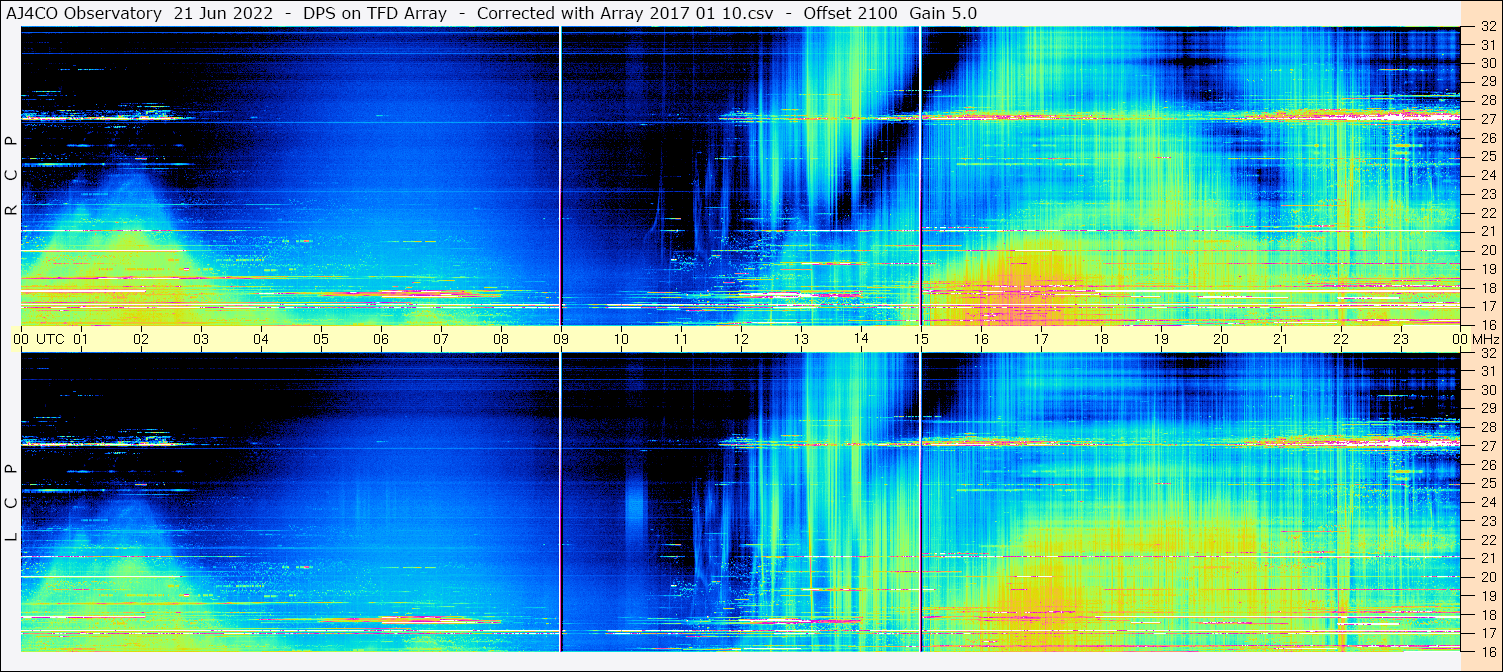
Task: Click the 'MHz' label on time axis
Action: pyautogui.click(x=1485, y=339)
